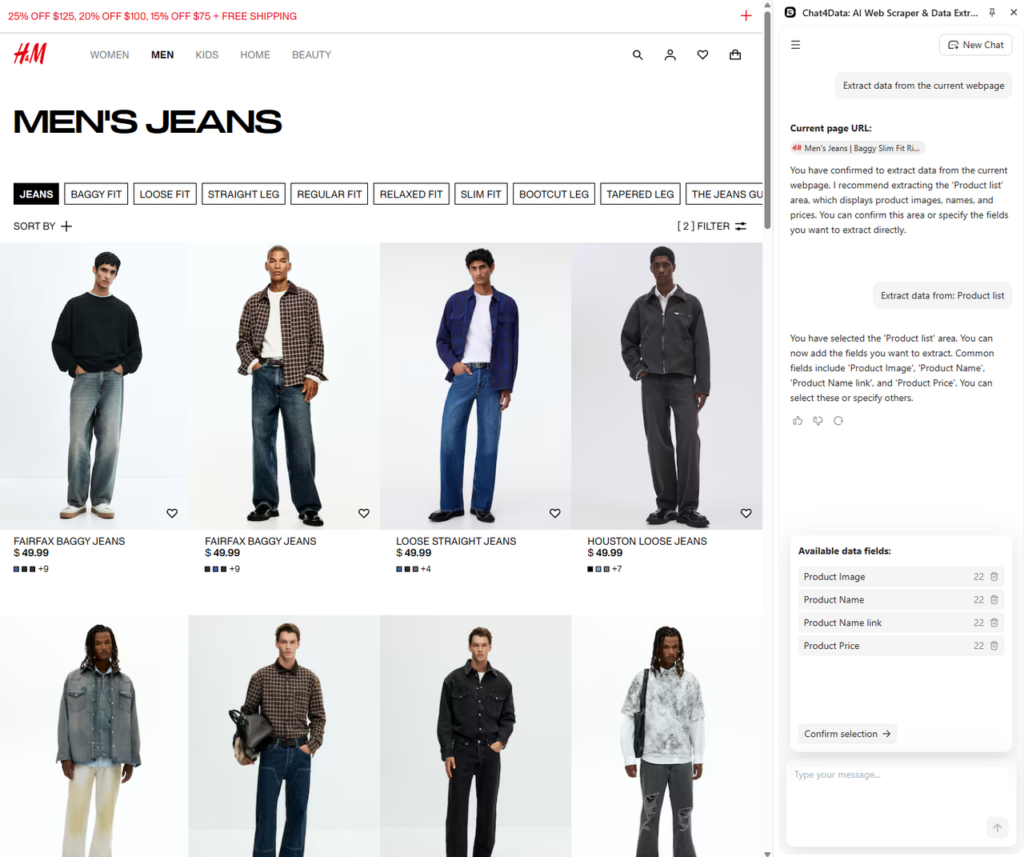1024x857 pixels.
Task: Open the Filter panel
Action: tap(712, 226)
